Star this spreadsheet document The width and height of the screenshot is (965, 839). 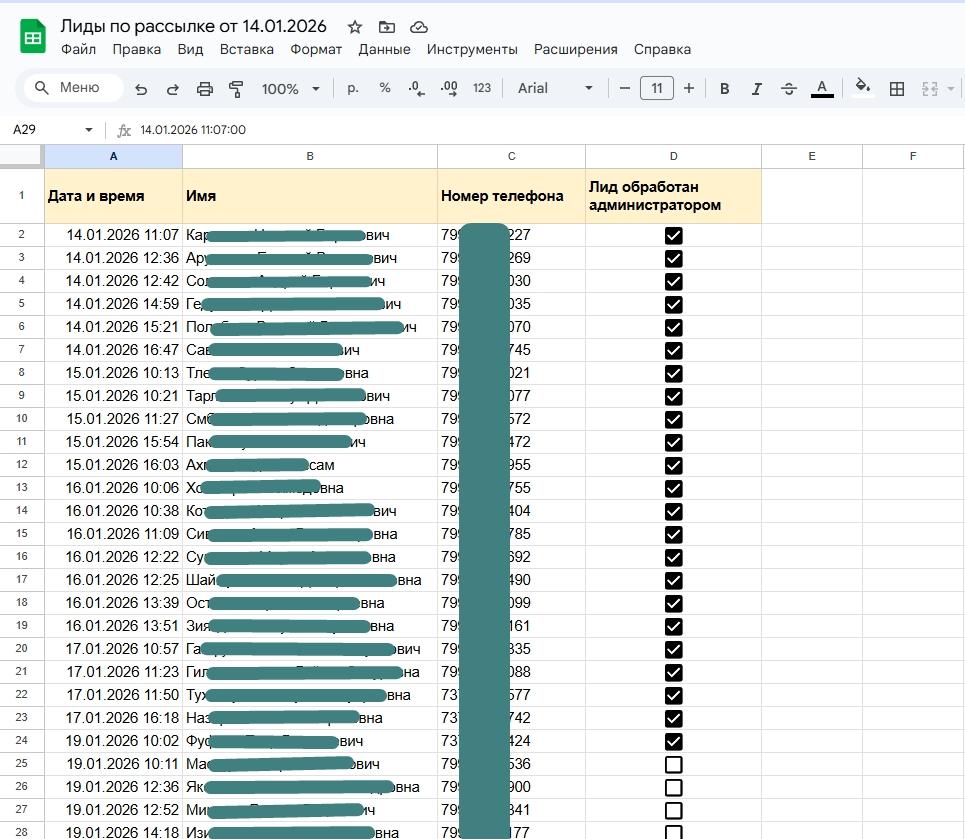tap(355, 27)
